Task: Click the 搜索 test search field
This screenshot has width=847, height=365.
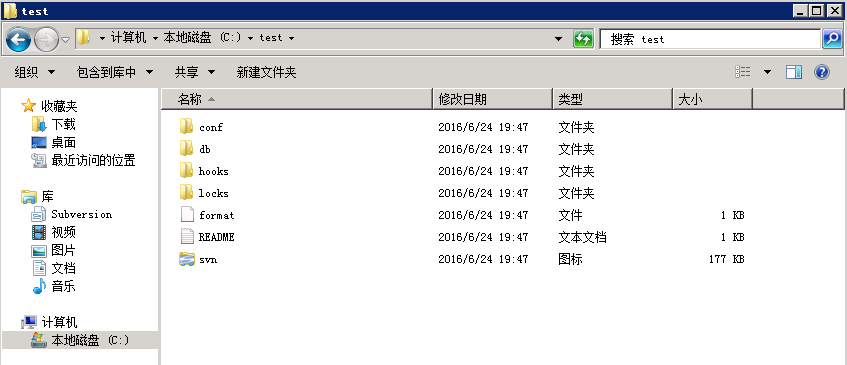Action: [x=710, y=39]
